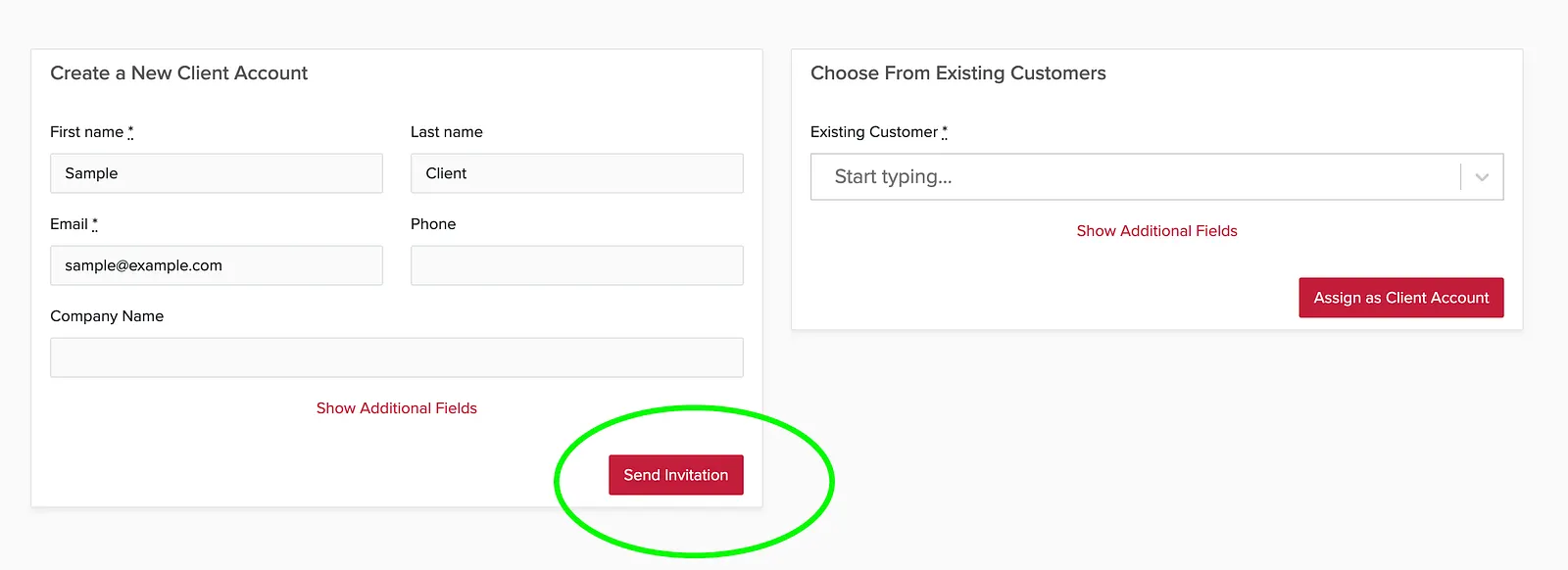Focus the Last name field containing Client

pos(577,173)
